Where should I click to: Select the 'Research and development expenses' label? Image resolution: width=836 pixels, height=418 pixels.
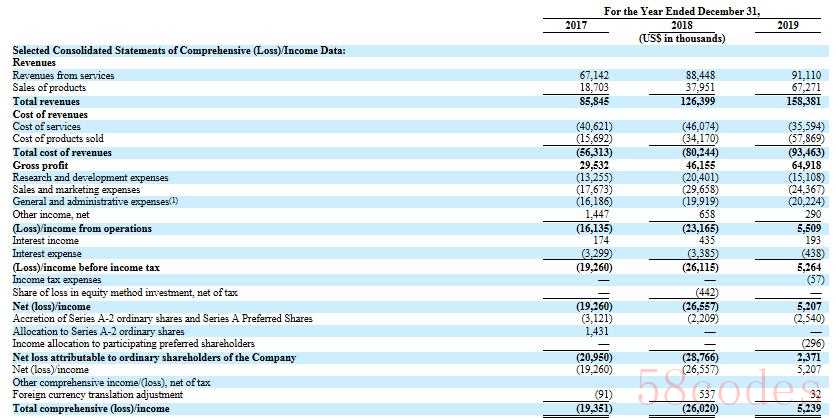89,177
